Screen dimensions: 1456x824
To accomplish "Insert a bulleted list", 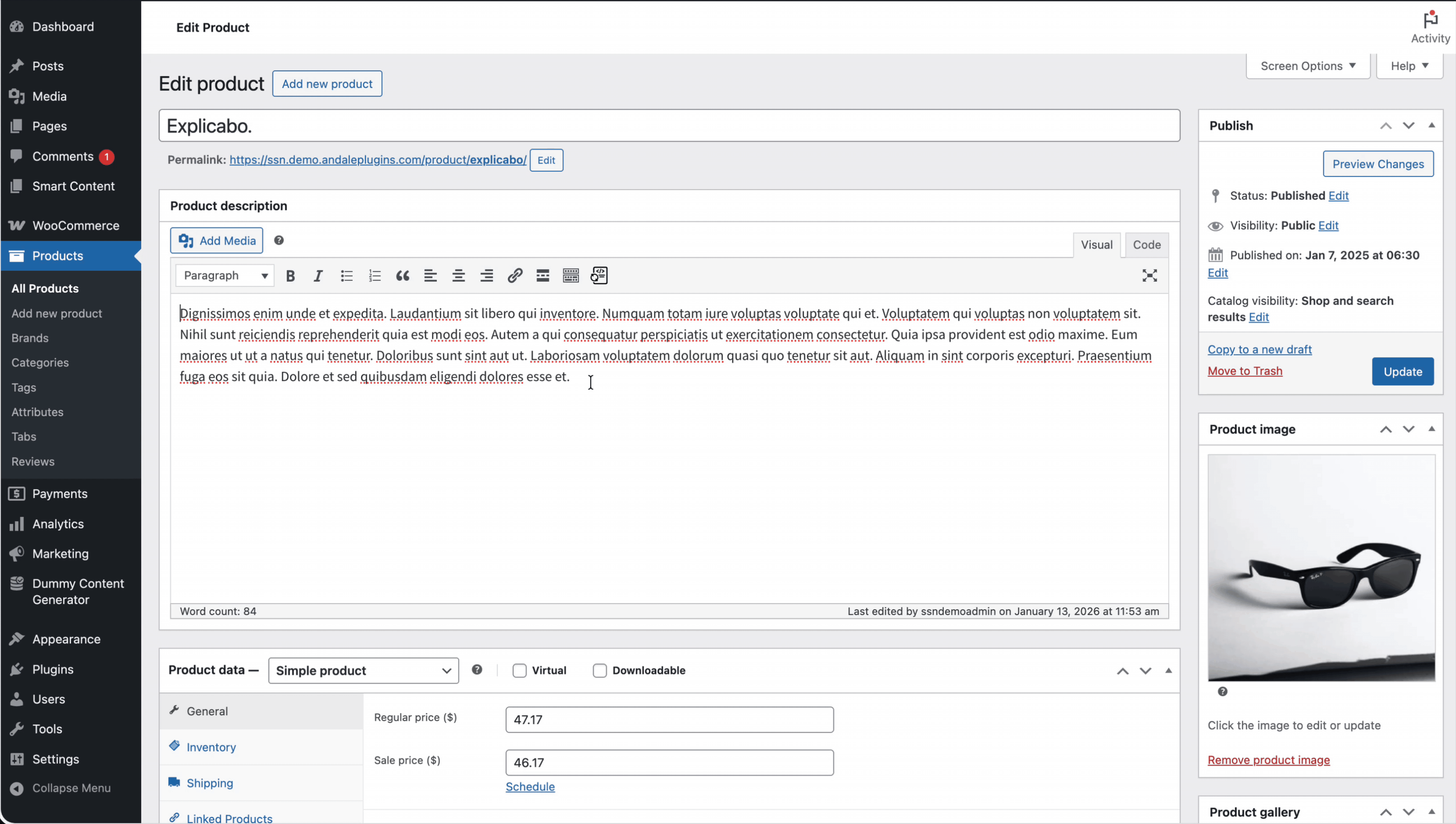I will pyautogui.click(x=346, y=276).
